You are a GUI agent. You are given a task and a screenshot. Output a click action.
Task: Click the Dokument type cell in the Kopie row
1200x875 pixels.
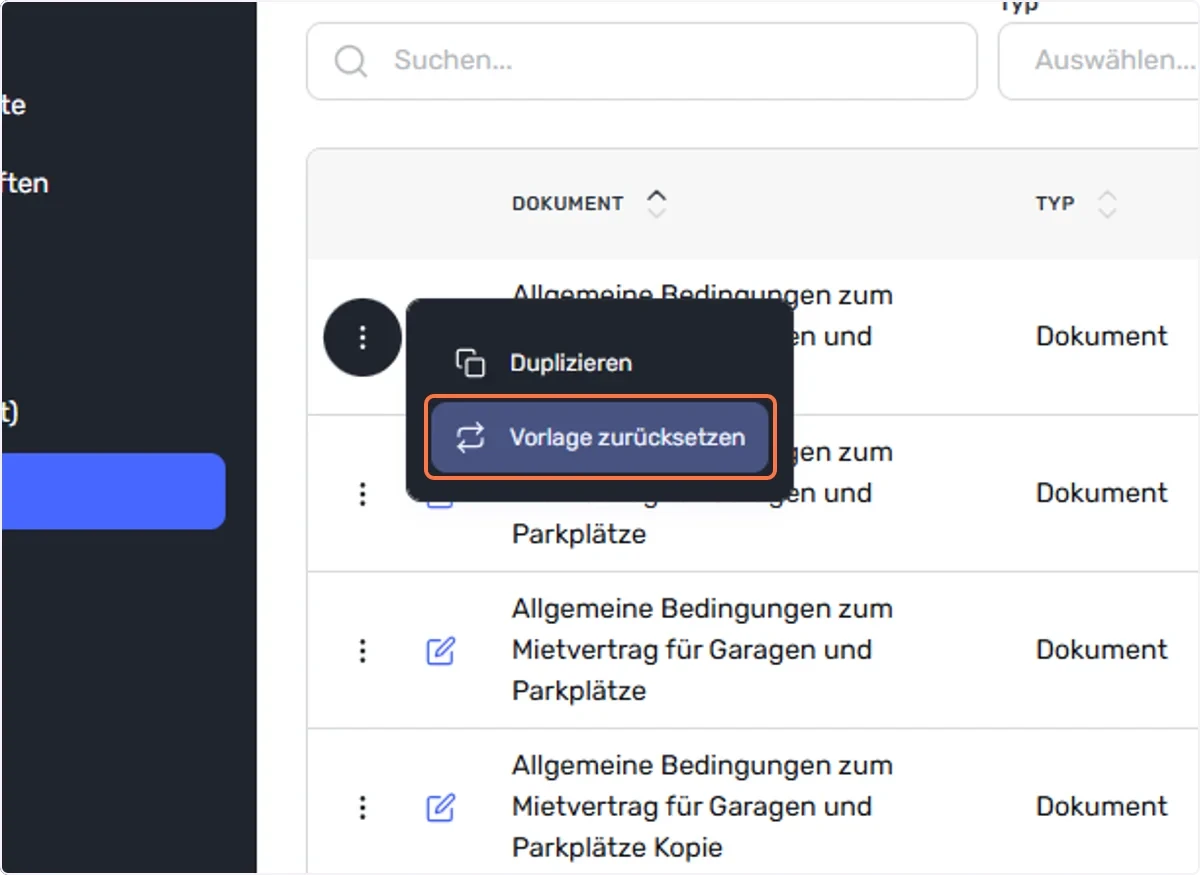(x=1101, y=807)
